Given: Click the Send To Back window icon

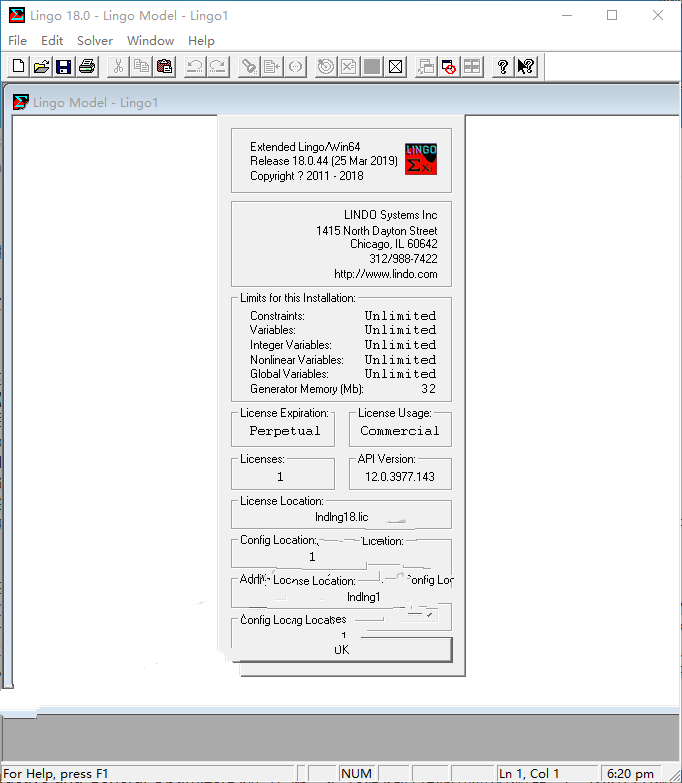Looking at the screenshot, I should 426,66.
